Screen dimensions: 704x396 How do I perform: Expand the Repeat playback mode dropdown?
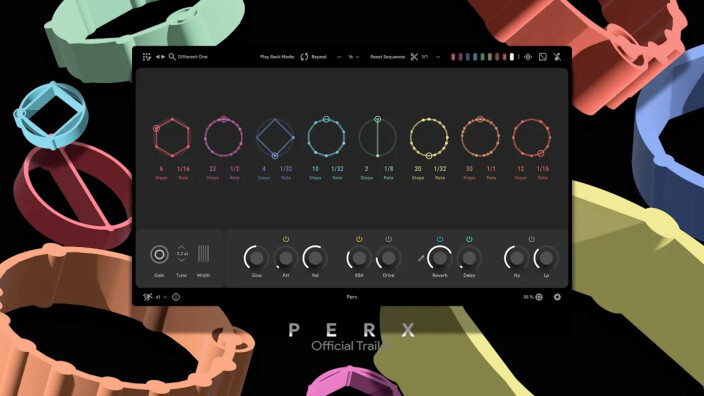coord(339,57)
